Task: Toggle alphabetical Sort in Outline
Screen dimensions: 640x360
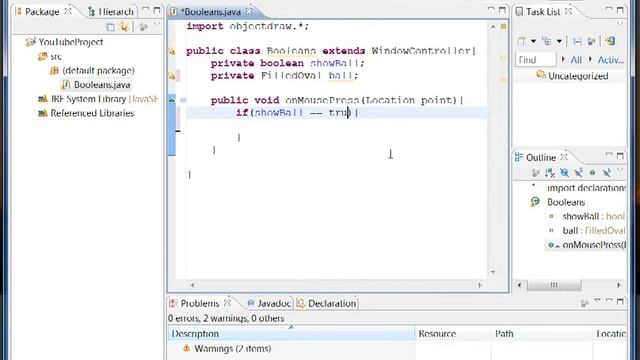Action: click(550, 173)
